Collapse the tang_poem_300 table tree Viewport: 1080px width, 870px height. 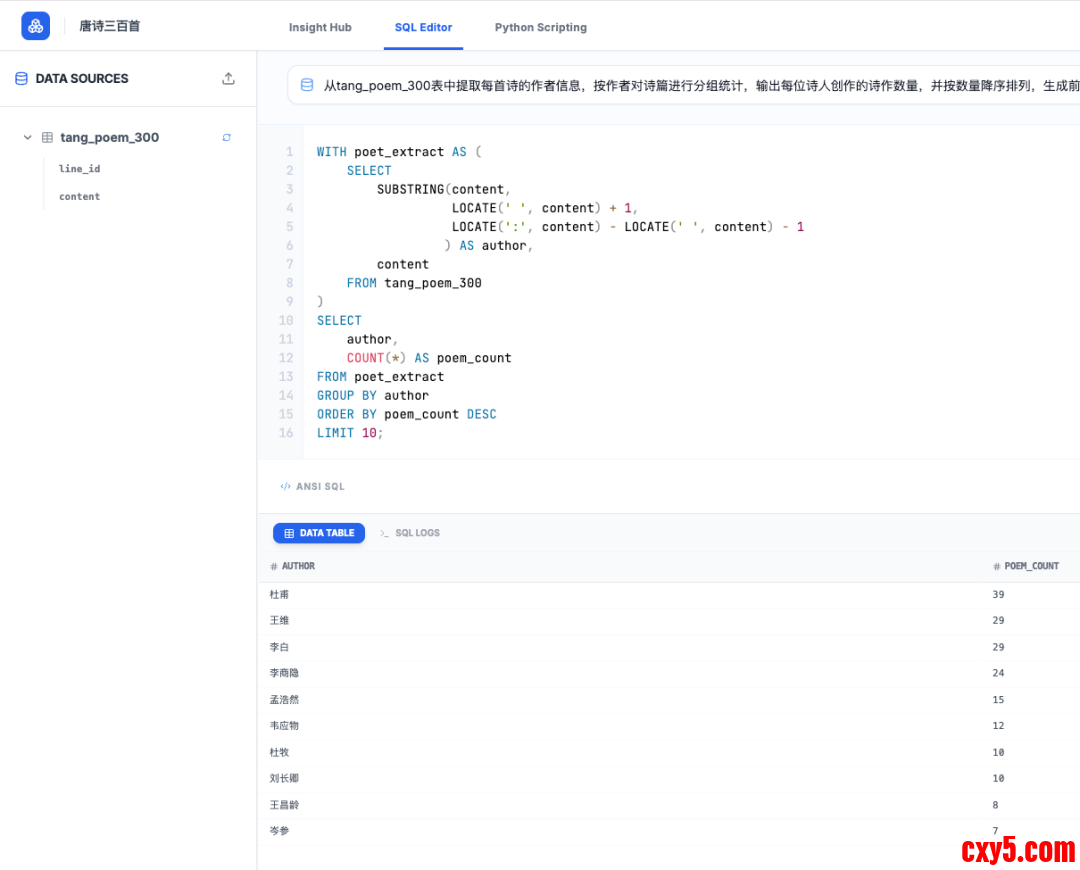coord(28,138)
